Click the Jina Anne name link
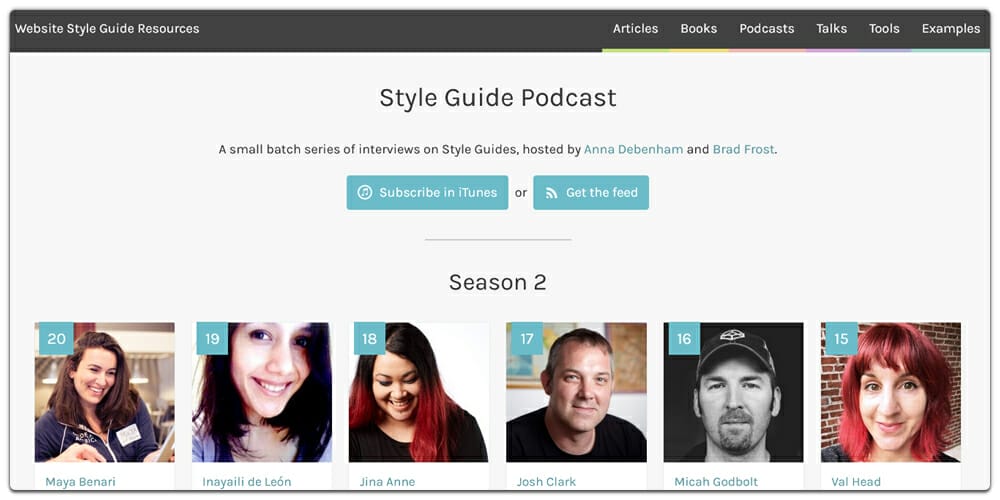The width and height of the screenshot is (1000, 500). pos(387,482)
